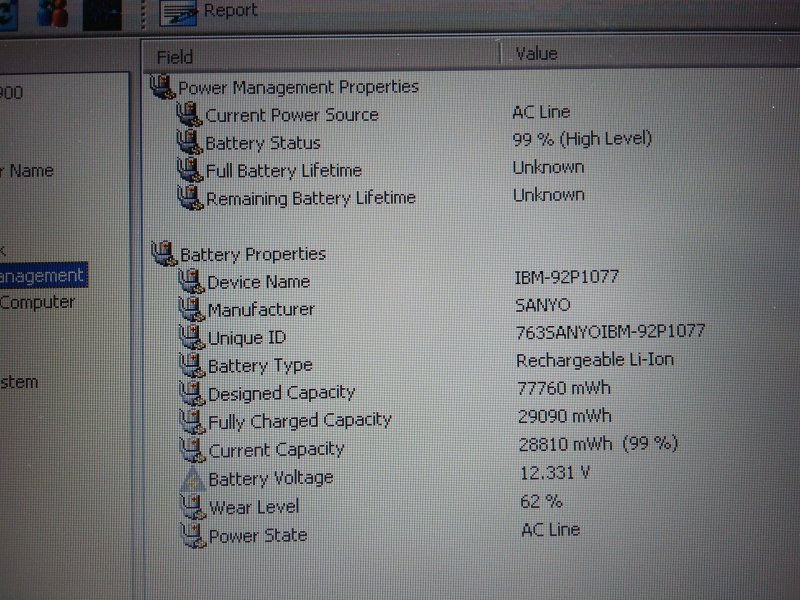This screenshot has width=800, height=600.
Task: Select the Unique ID field row
Action: coord(246,338)
